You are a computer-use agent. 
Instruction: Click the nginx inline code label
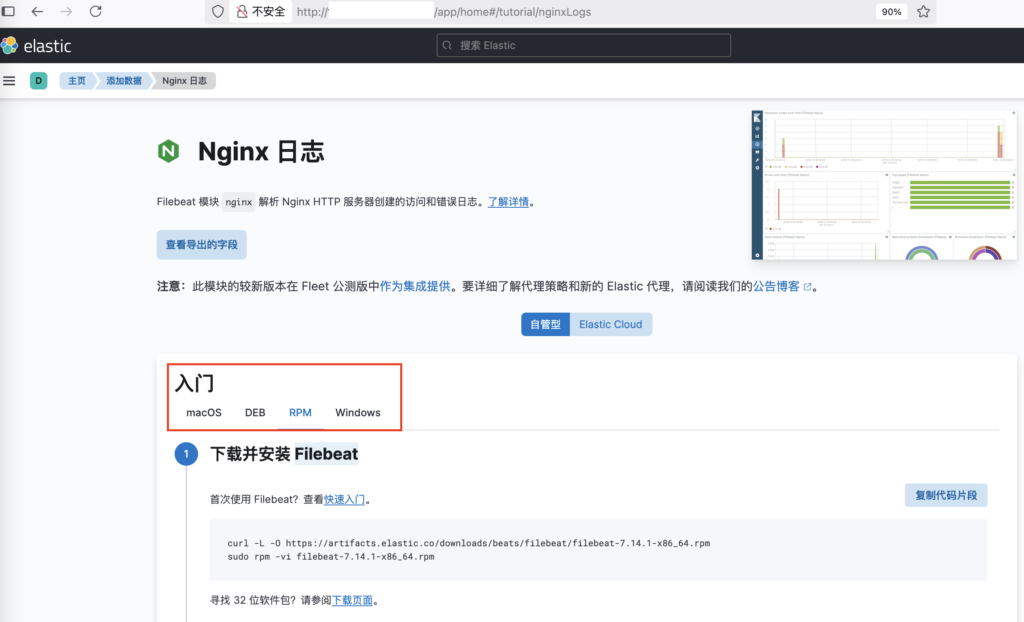pos(238,202)
